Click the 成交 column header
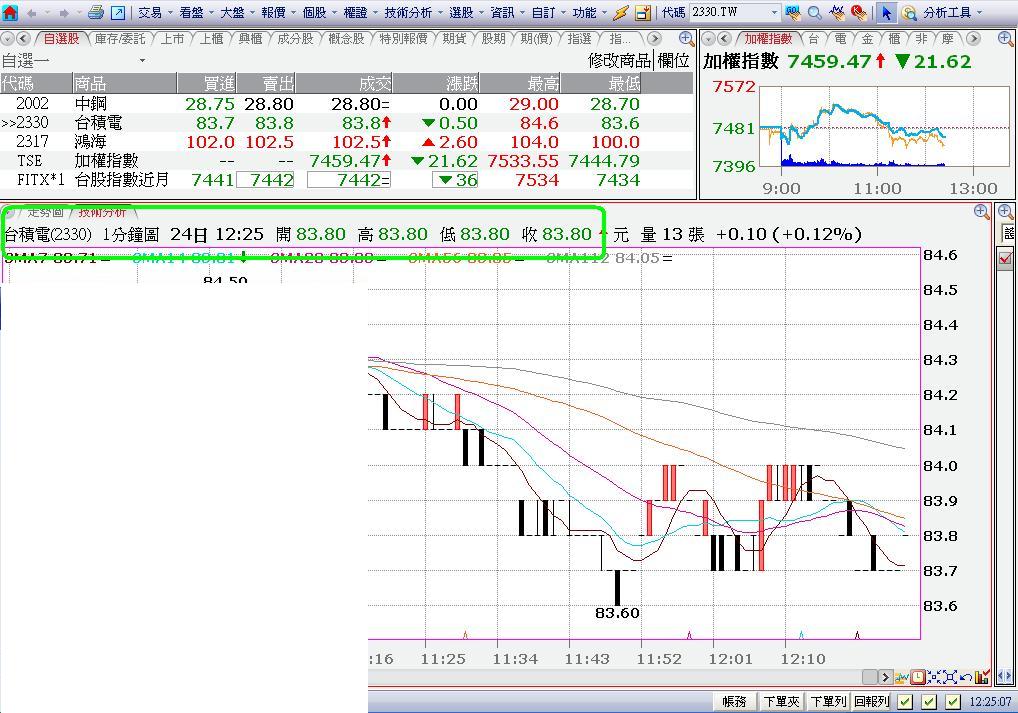This screenshot has width=1018, height=713. (344, 83)
